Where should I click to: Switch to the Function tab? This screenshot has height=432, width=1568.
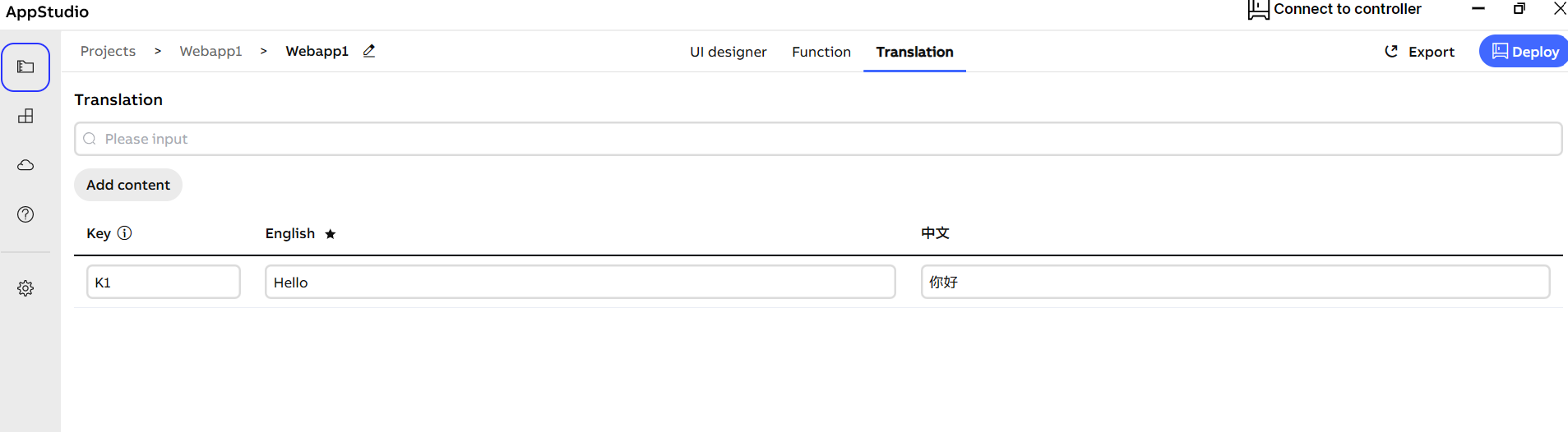(x=821, y=52)
